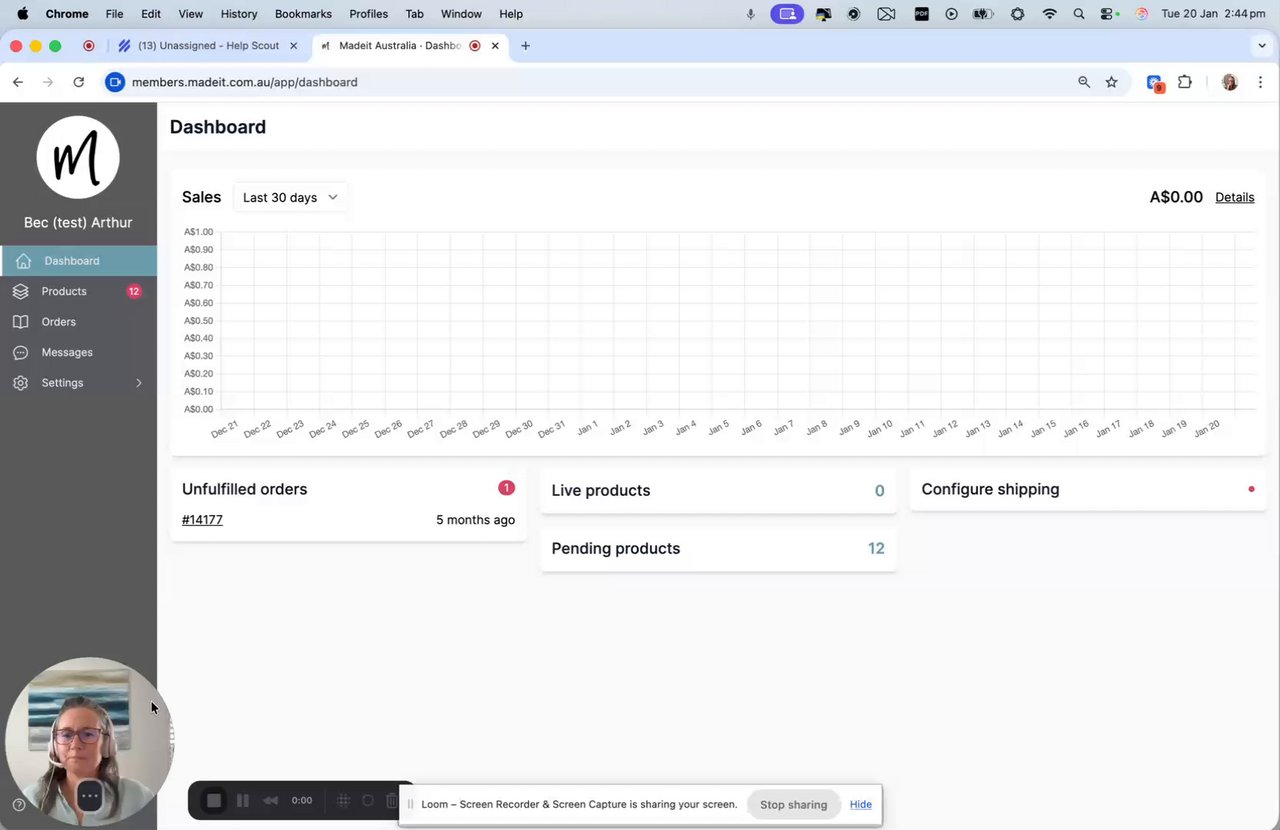Click the Pending products card
The image size is (1280, 830).
(718, 549)
